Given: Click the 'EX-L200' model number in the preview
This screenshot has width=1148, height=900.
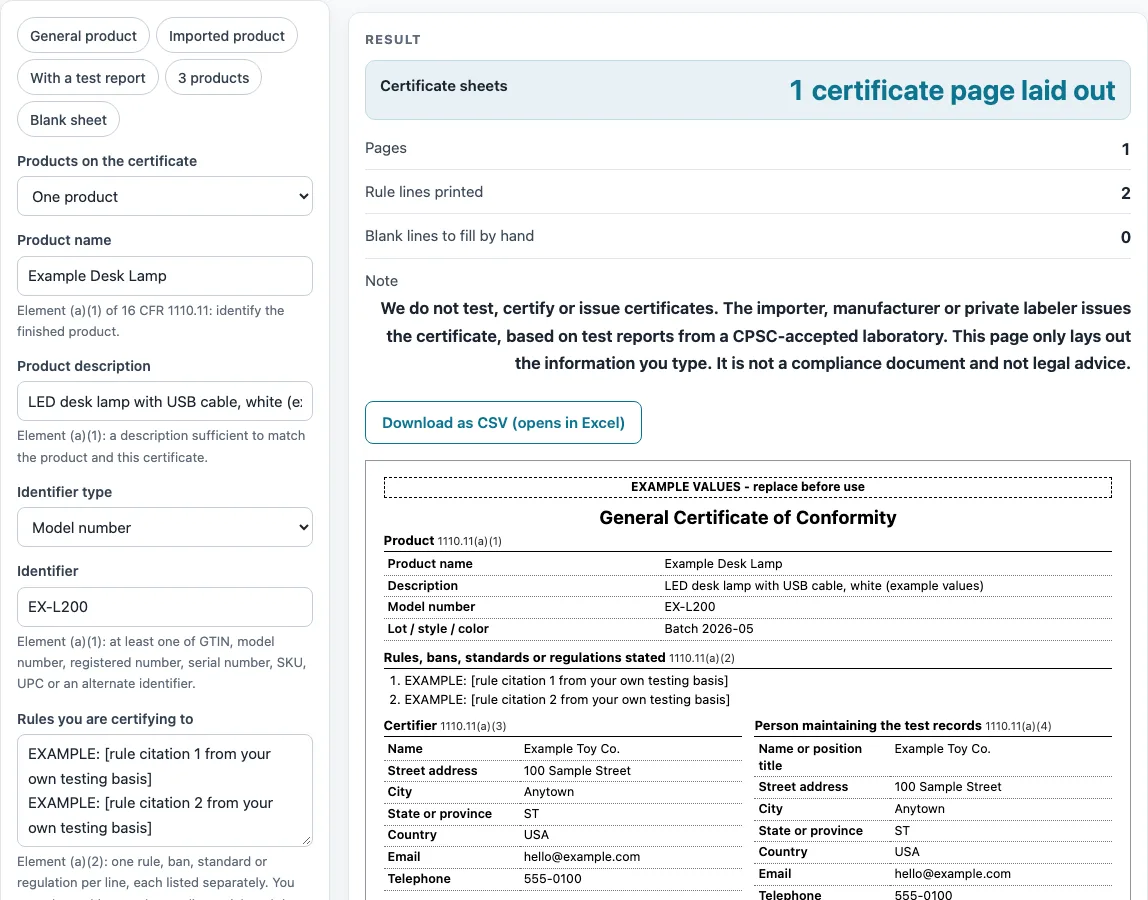Looking at the screenshot, I should pyautogui.click(x=690, y=607).
